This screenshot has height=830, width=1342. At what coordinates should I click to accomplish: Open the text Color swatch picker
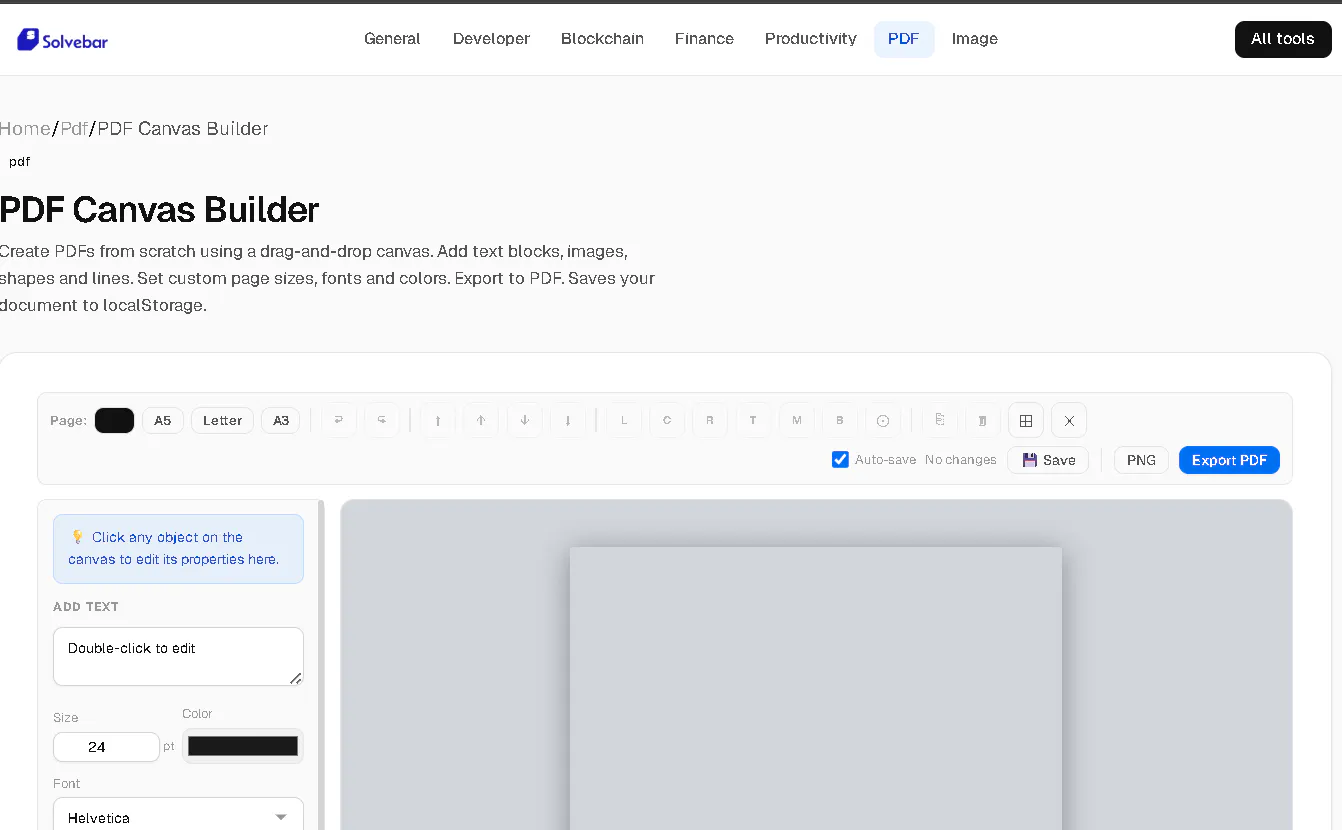click(x=243, y=746)
